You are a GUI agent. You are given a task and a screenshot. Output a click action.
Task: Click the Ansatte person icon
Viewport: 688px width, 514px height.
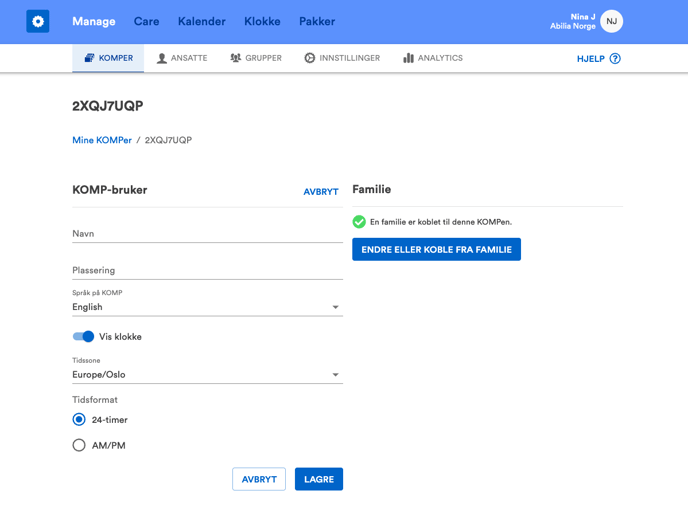click(161, 58)
